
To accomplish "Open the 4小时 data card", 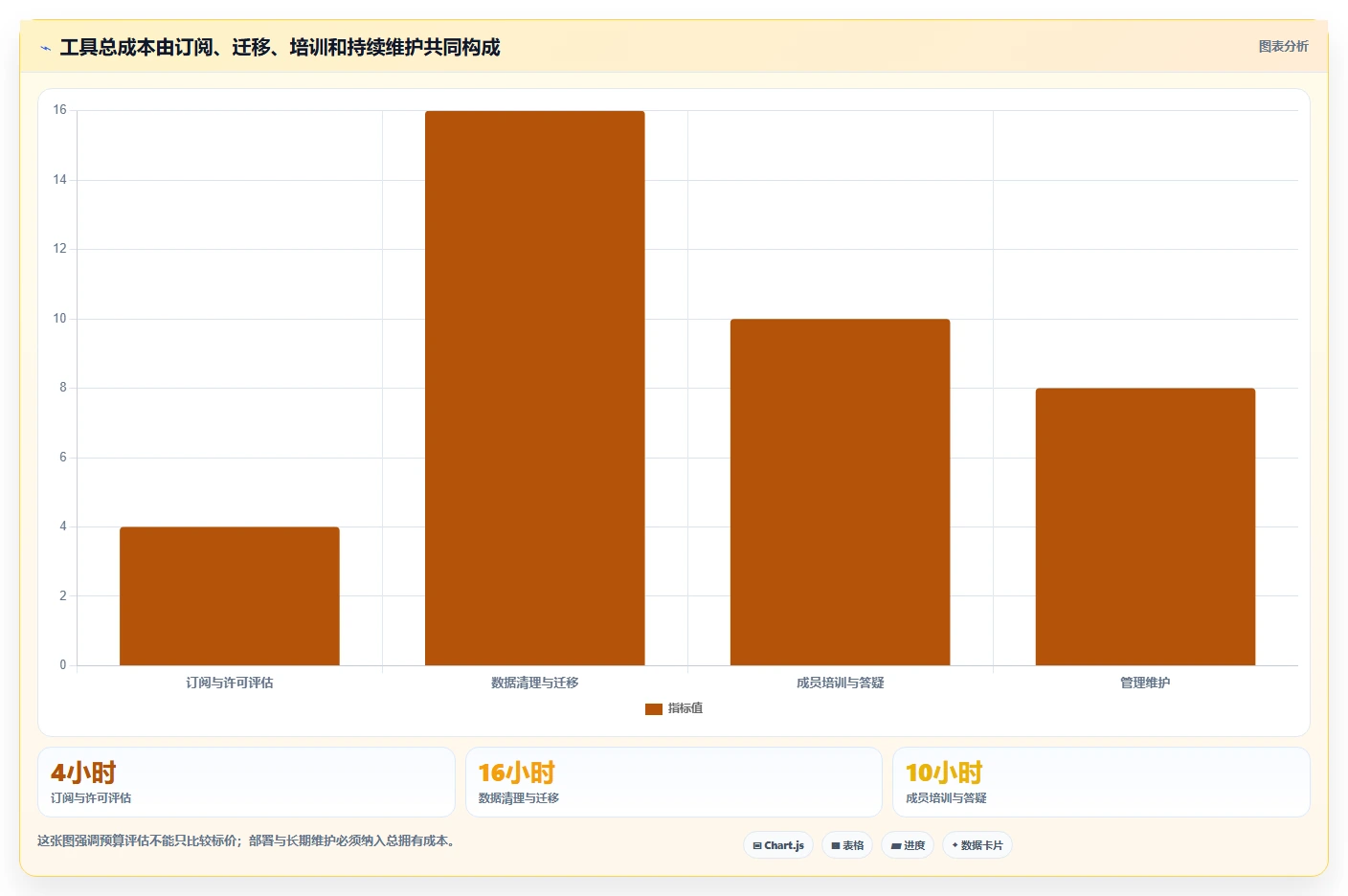I will (246, 782).
